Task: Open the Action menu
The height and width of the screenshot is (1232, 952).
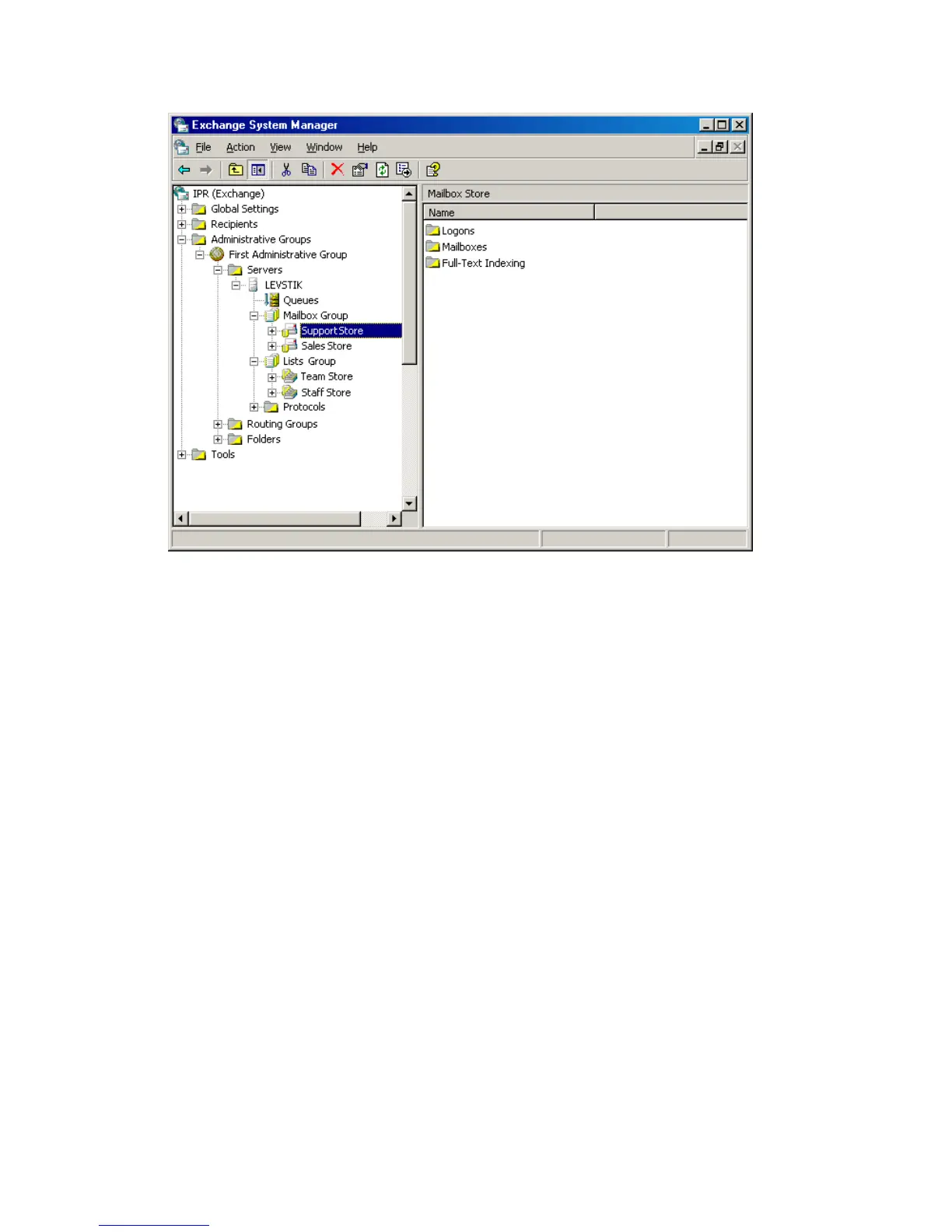Action: coord(240,147)
